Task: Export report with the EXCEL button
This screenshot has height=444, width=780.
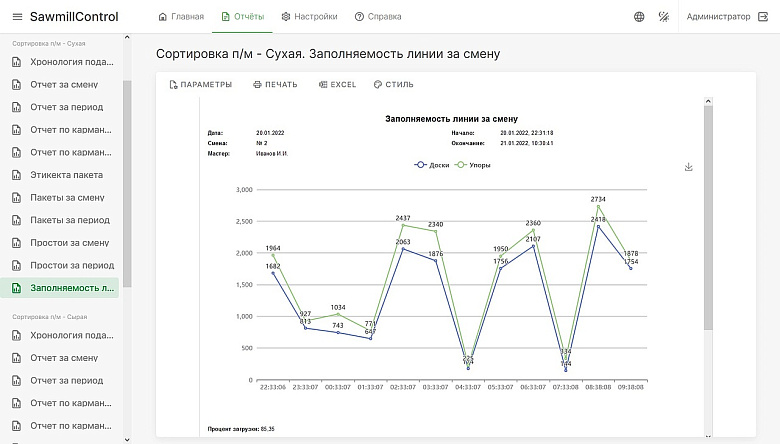Action: coord(337,85)
